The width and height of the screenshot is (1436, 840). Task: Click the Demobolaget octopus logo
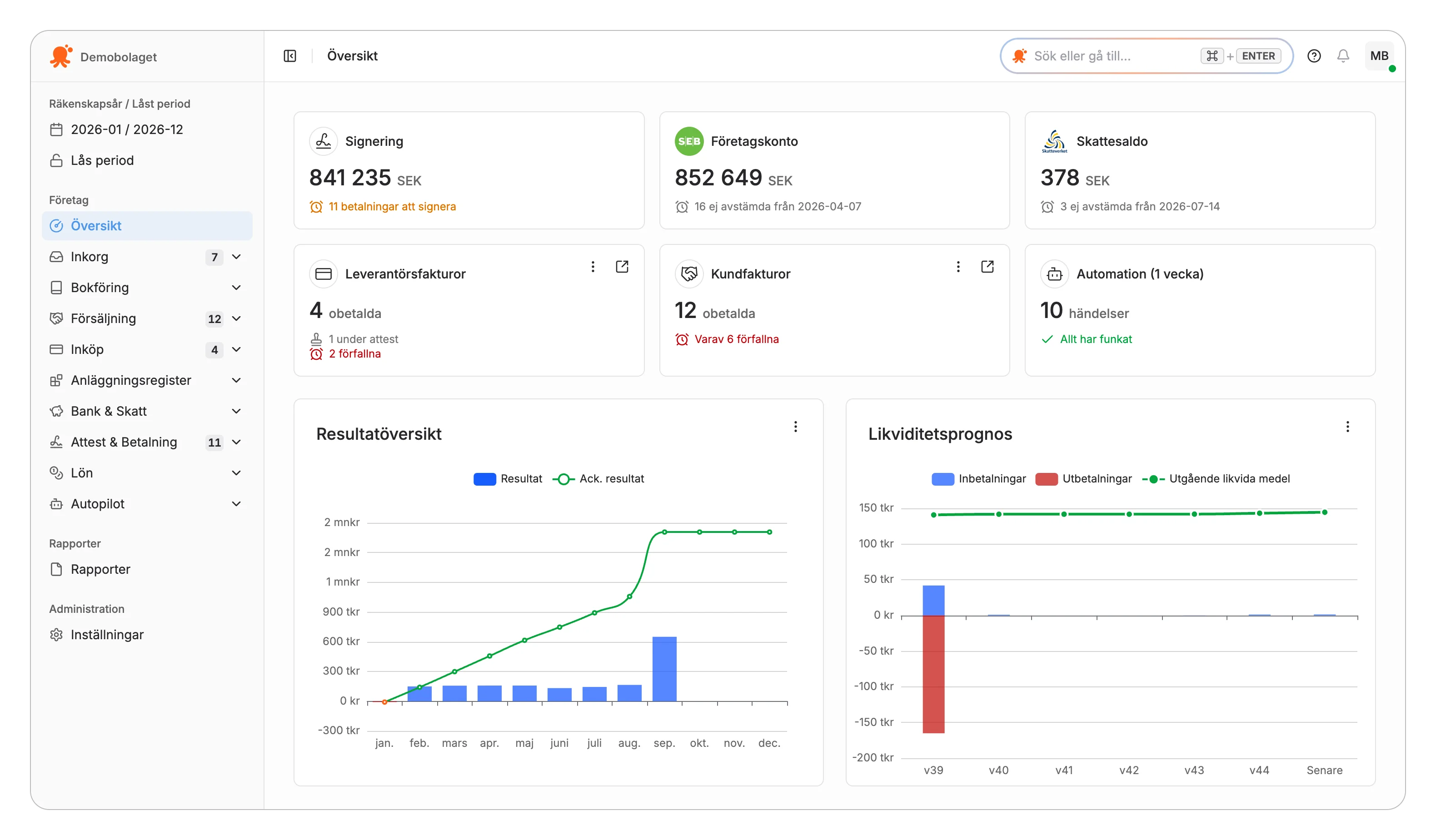click(61, 56)
